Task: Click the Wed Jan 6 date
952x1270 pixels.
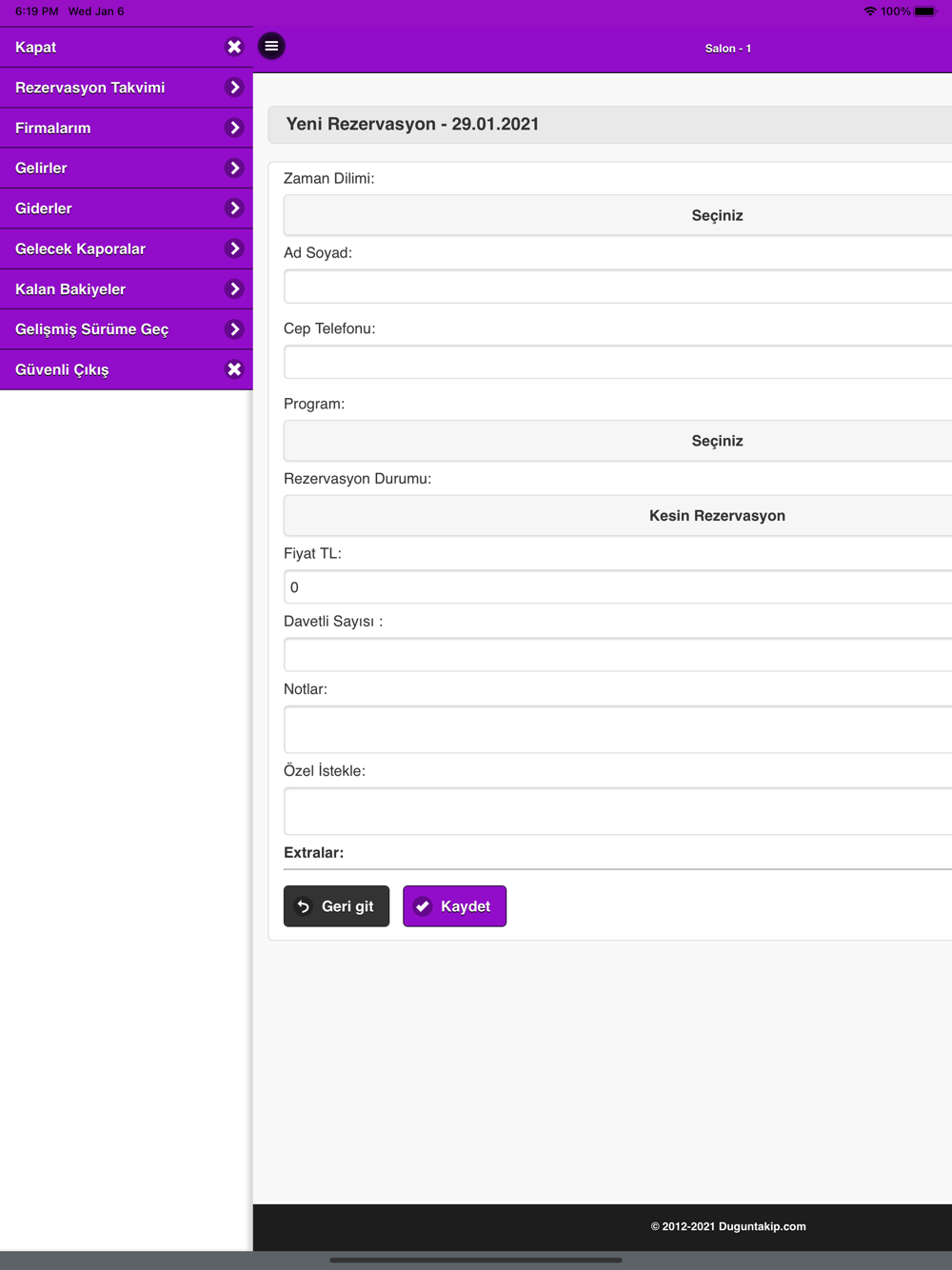Action: [x=96, y=11]
